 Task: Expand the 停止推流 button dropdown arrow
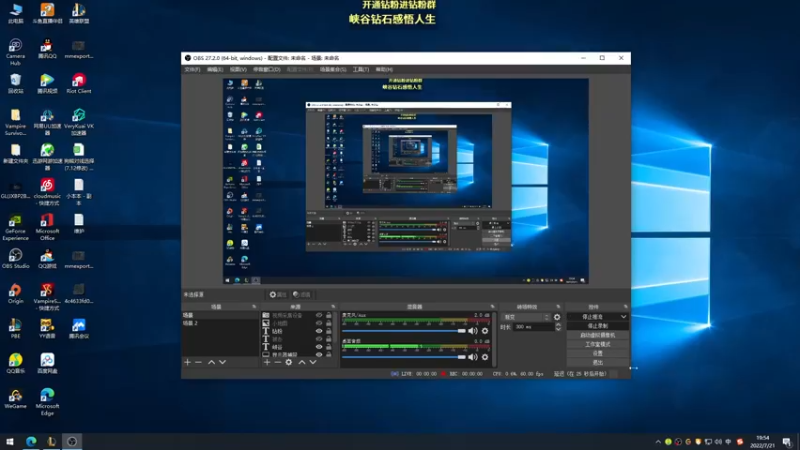coord(623,317)
